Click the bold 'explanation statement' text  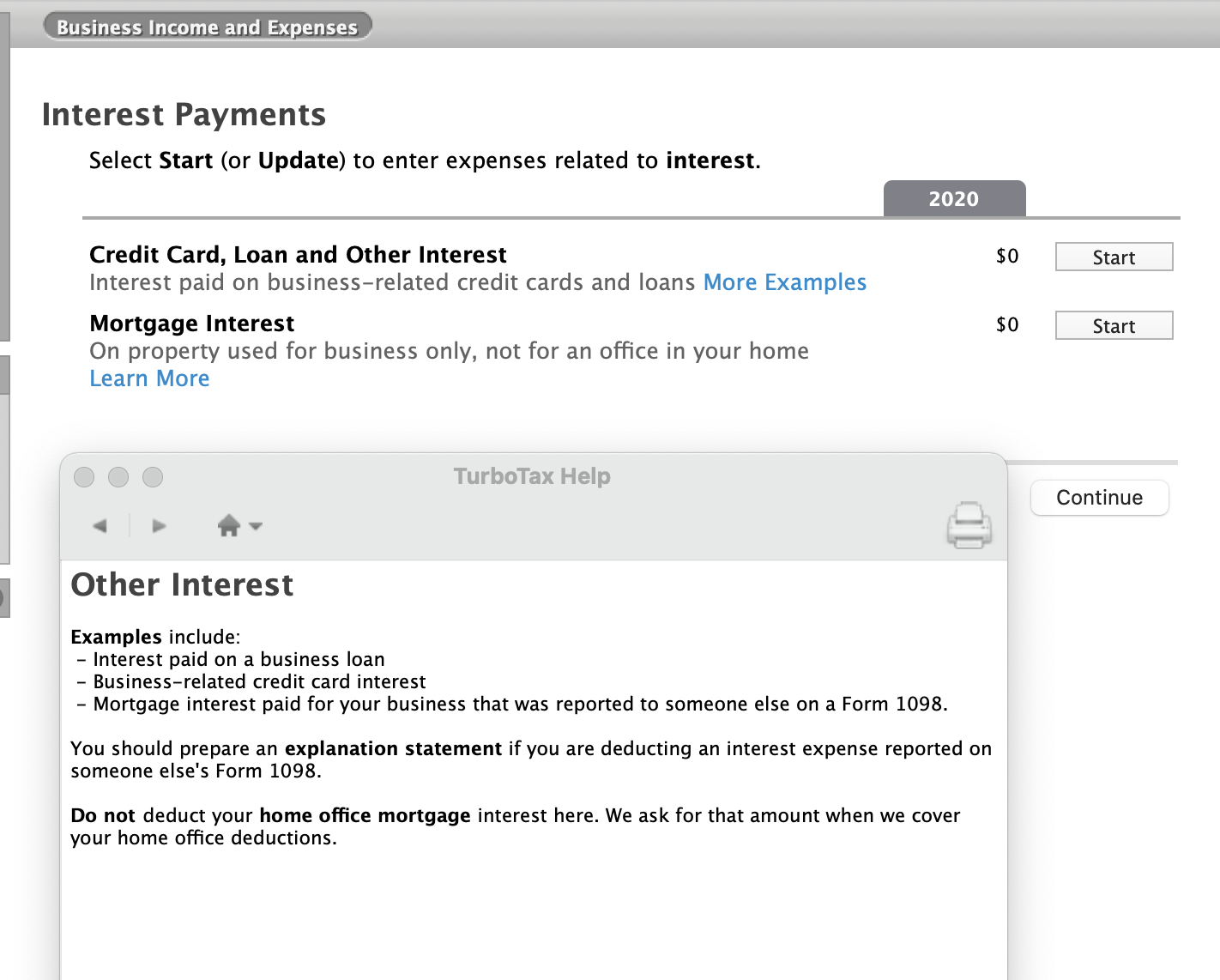pos(393,748)
